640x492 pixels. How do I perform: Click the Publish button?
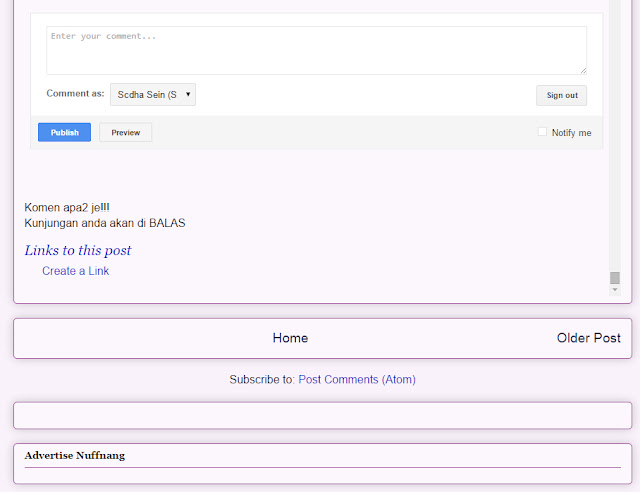[64, 132]
